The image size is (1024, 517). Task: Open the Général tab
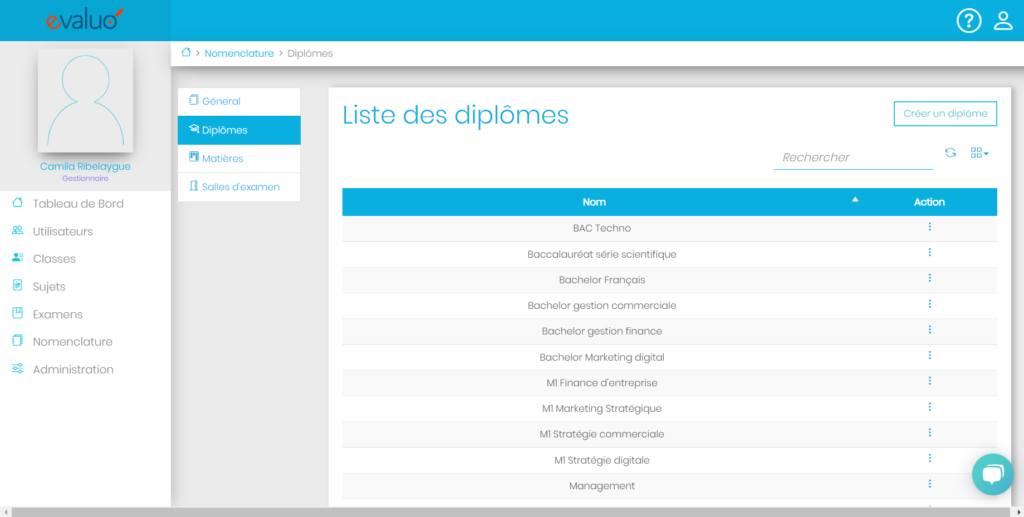tap(221, 101)
